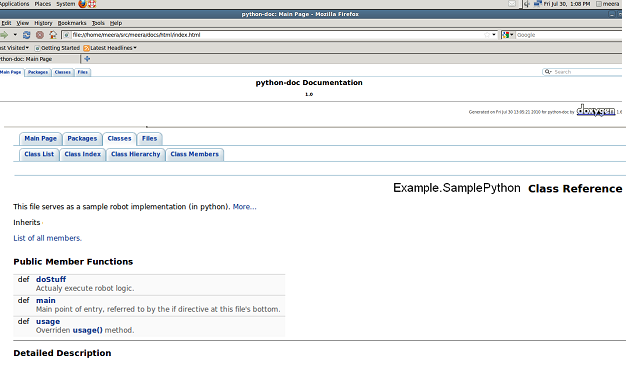
Task: Click the volume icon in system tray
Action: pyautogui.click(x=527, y=4)
